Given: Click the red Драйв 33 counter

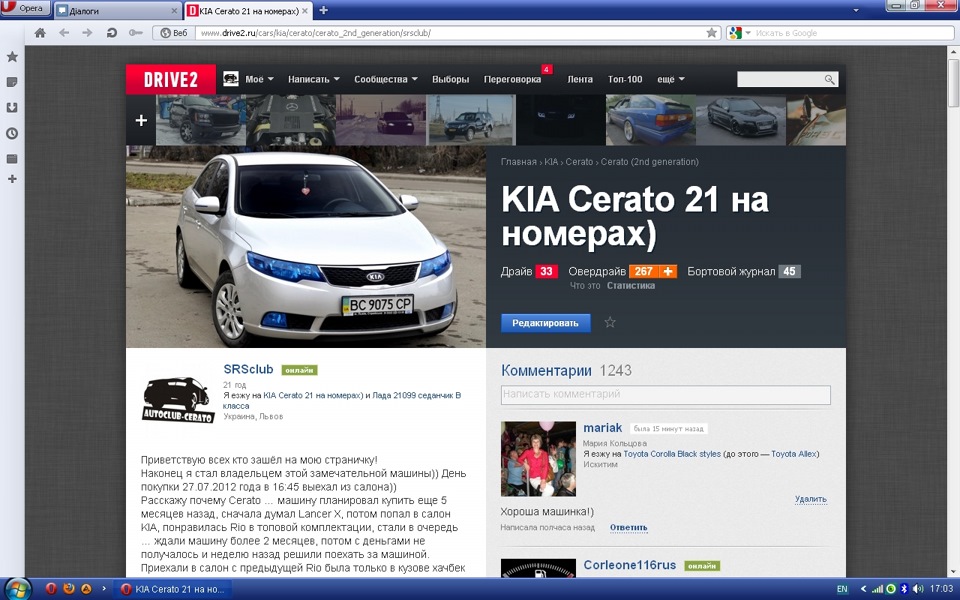Looking at the screenshot, I should pos(546,271).
